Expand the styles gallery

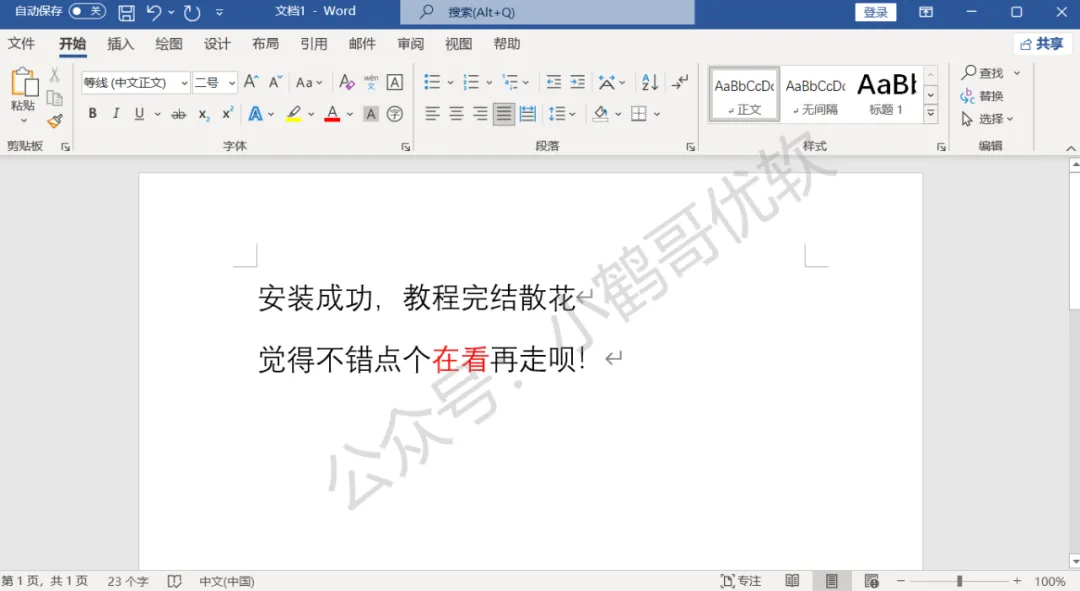(x=931, y=114)
